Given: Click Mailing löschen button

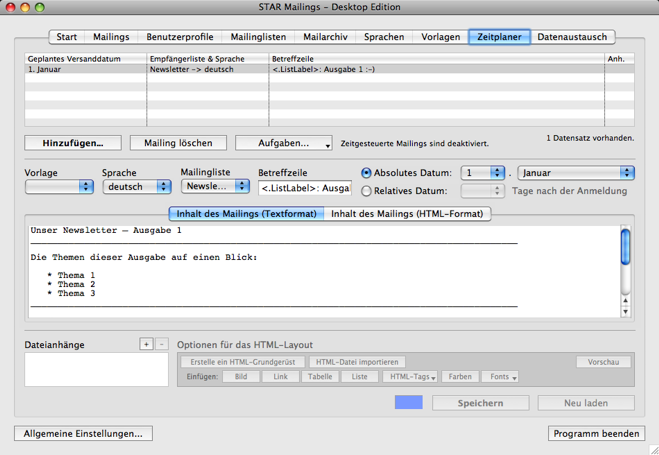Looking at the screenshot, I should 178,143.
